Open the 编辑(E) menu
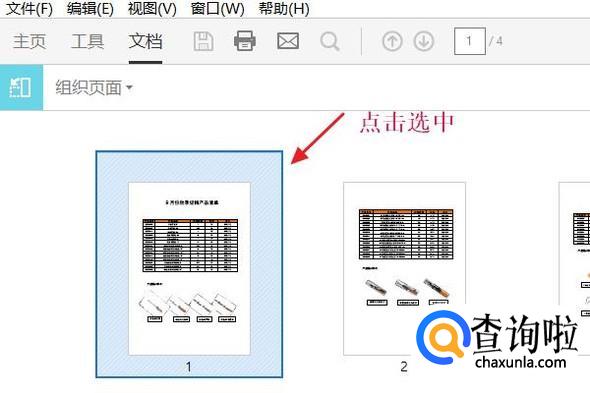 pyautogui.click(x=90, y=9)
